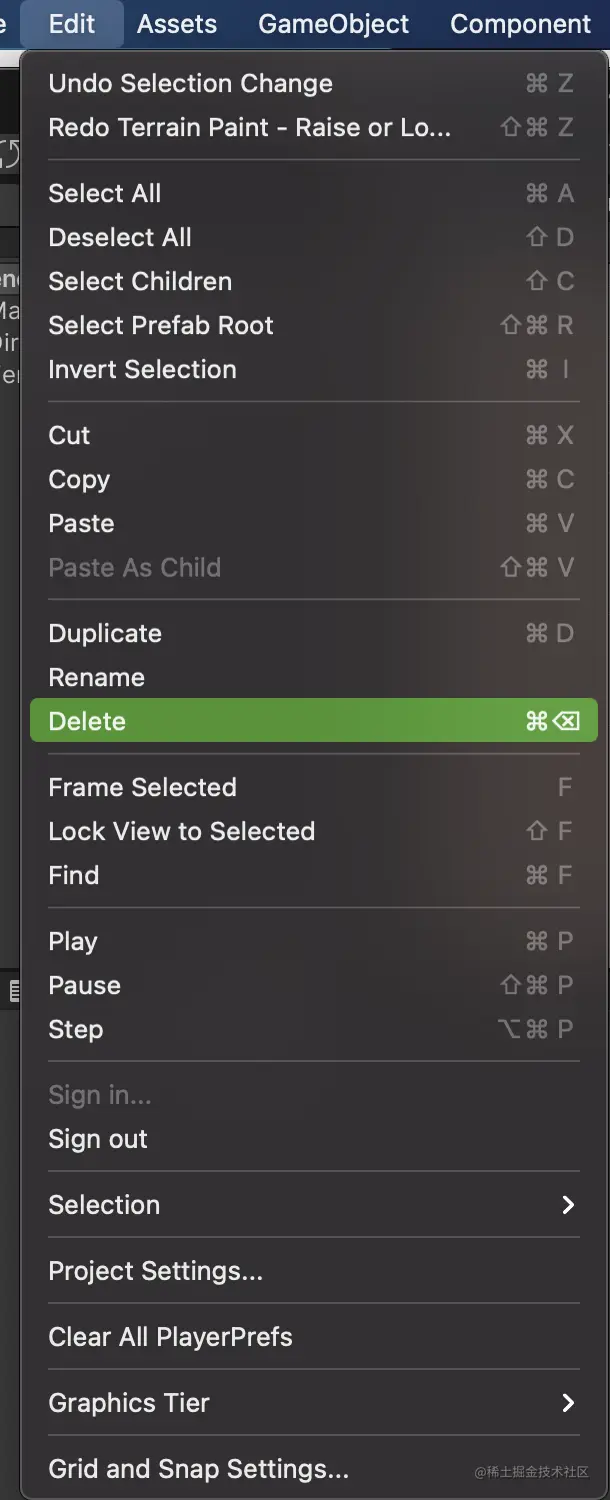Viewport: 610px width, 1500px height.
Task: Open Project Settings...
Action: click(x=155, y=1271)
